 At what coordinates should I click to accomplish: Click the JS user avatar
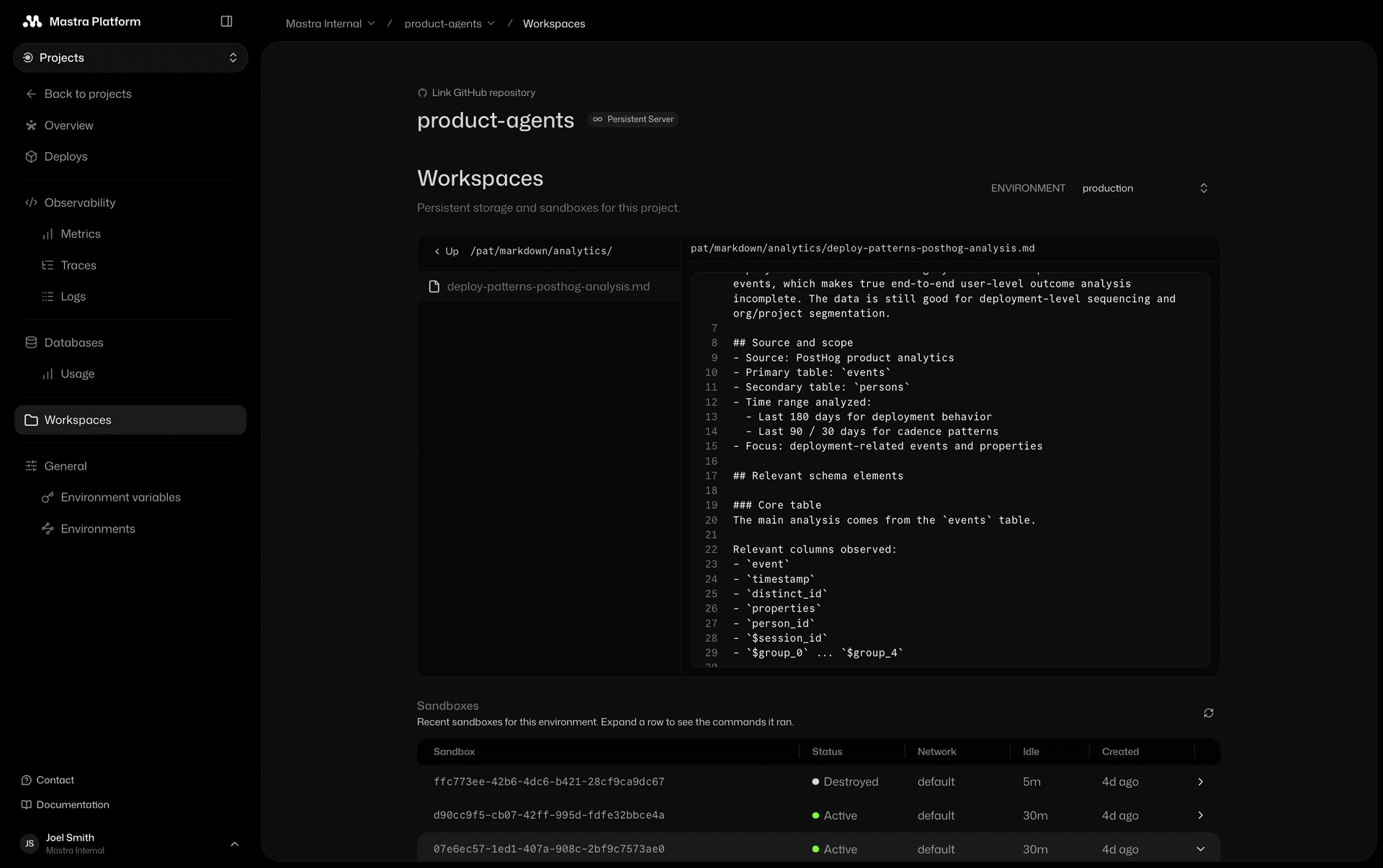click(x=30, y=844)
